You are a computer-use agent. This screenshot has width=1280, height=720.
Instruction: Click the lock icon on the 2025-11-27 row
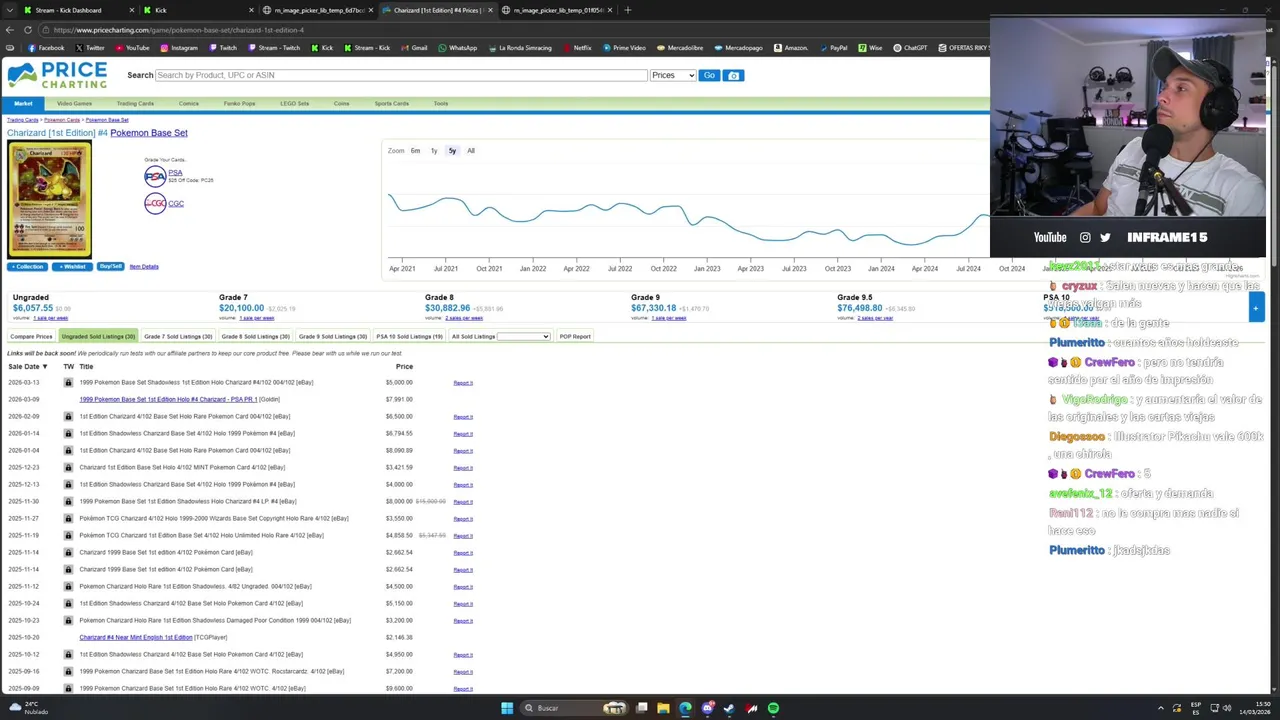click(68, 518)
